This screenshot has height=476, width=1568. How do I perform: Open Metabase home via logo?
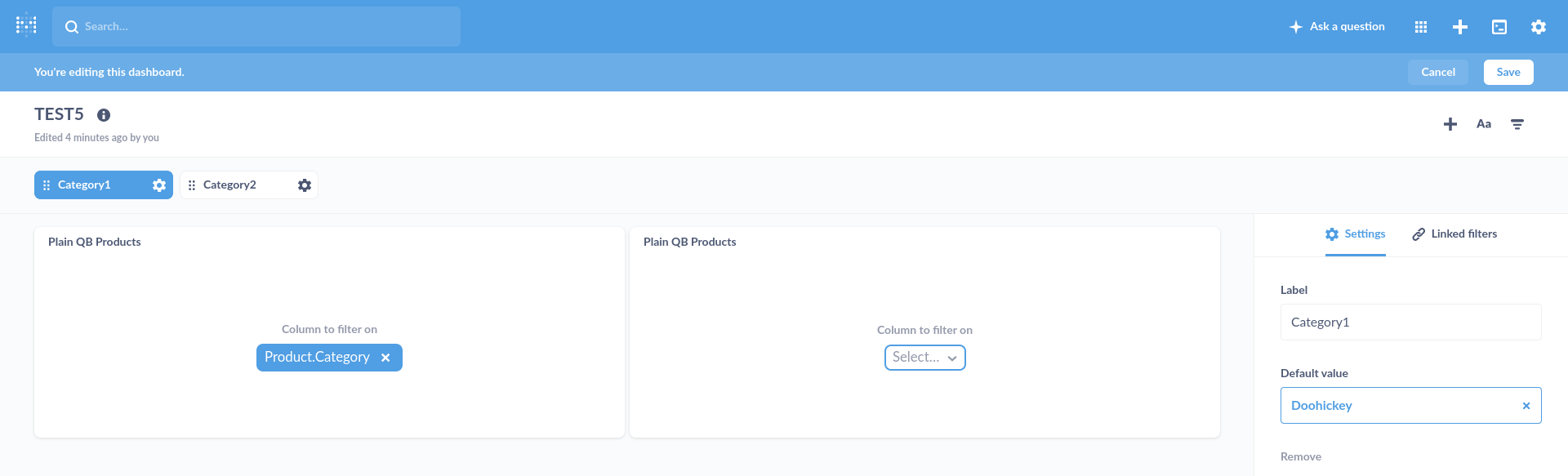pyautogui.click(x=26, y=26)
